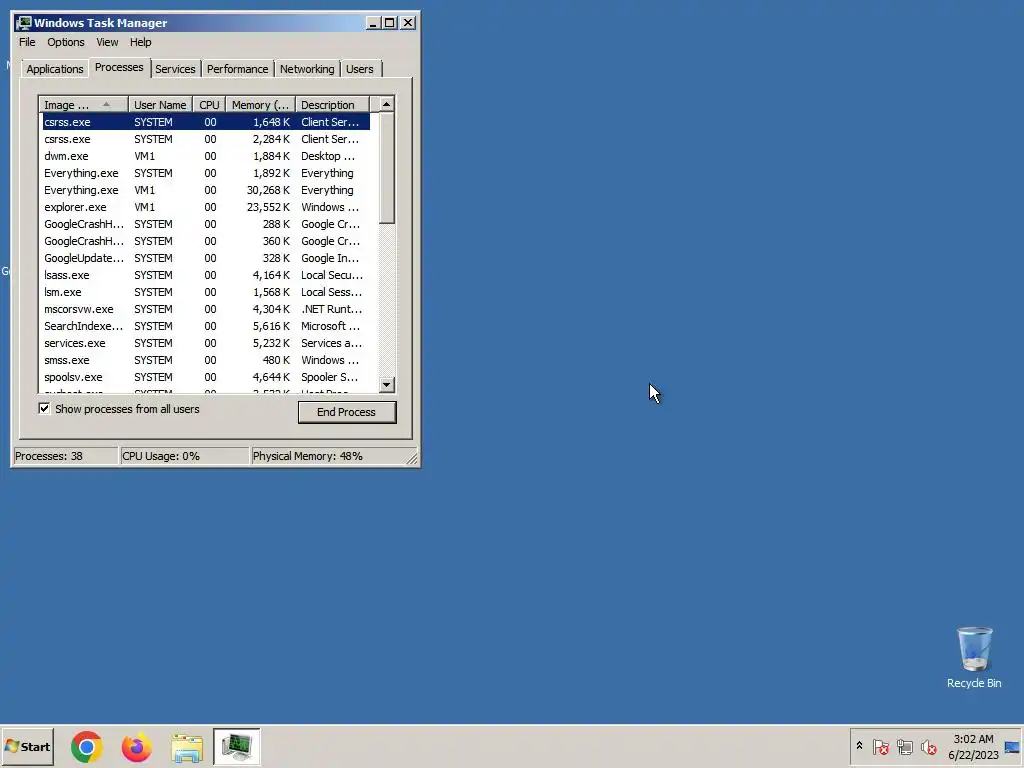Switch to the Applications tab
1024x768 pixels.
tap(55, 69)
